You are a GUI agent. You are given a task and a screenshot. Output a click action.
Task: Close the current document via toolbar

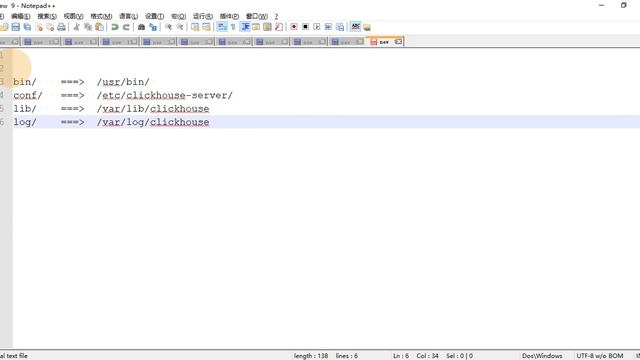(39, 27)
